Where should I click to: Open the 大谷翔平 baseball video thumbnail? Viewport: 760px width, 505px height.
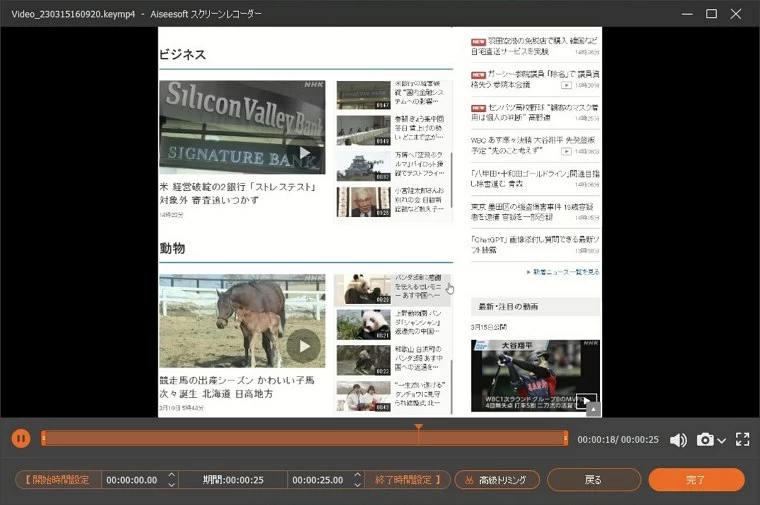536,376
